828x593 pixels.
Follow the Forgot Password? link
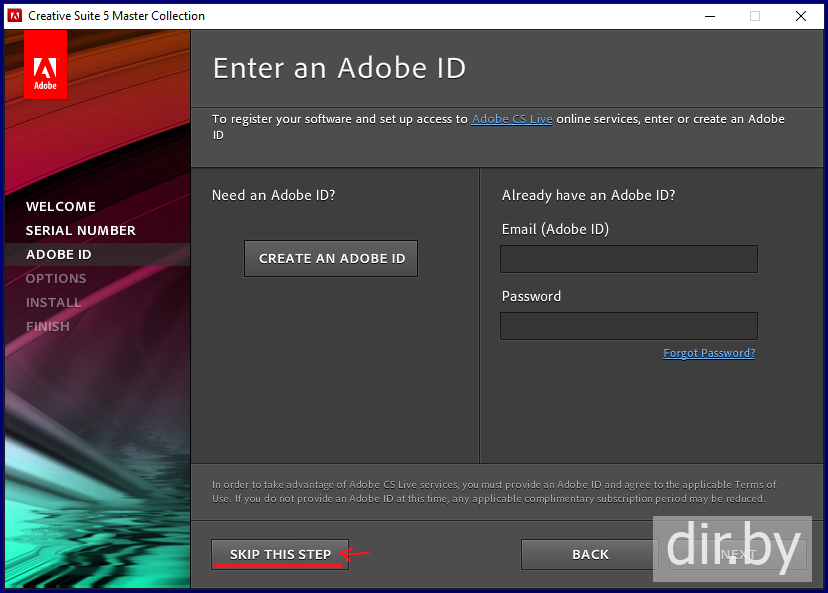(709, 353)
